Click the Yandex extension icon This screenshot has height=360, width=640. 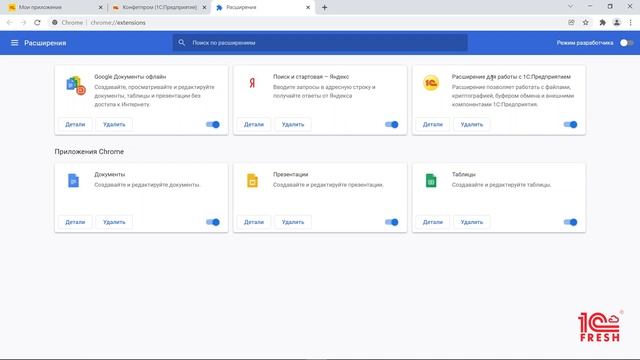point(252,83)
